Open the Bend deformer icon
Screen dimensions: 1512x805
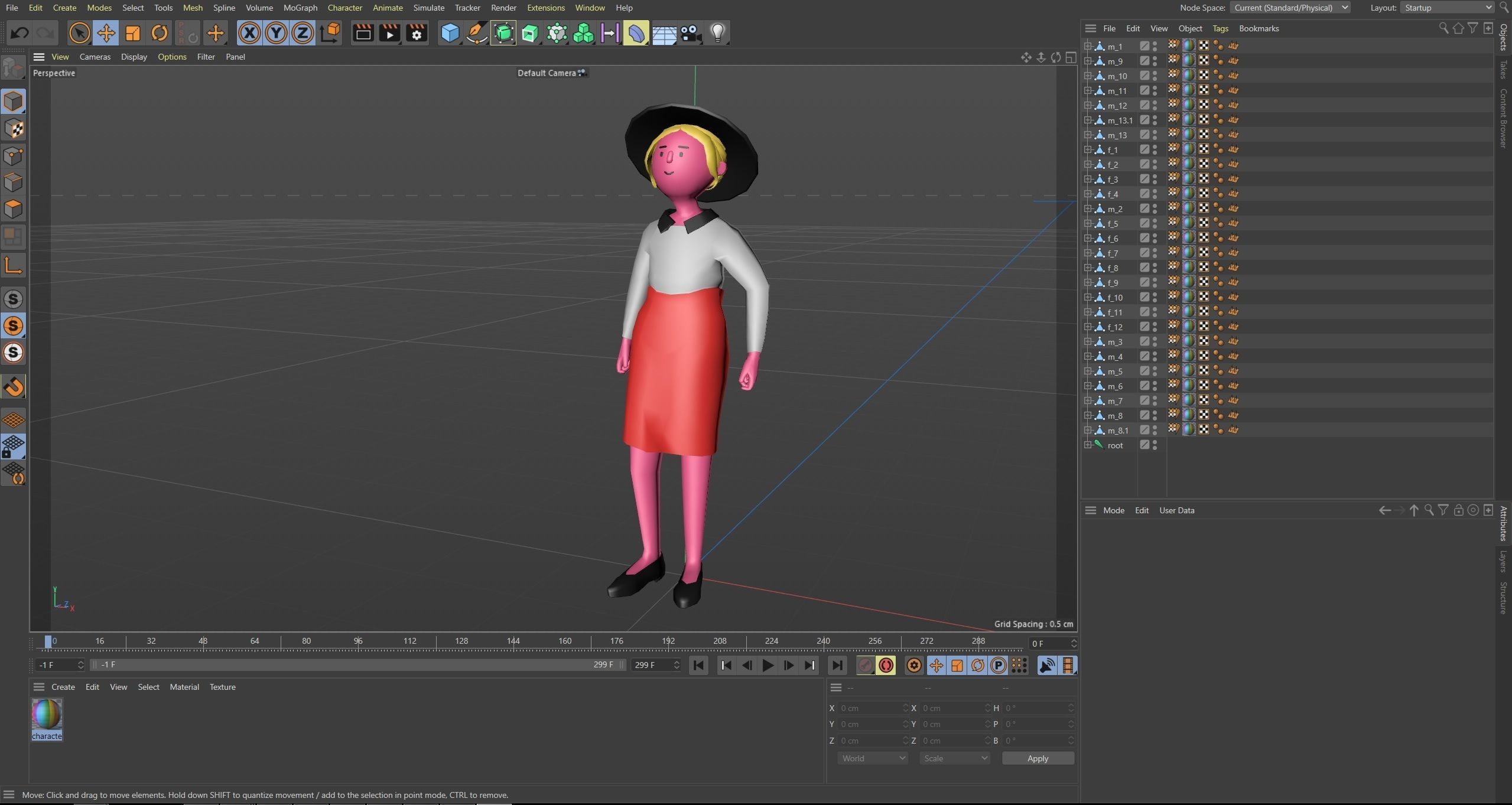[636, 33]
